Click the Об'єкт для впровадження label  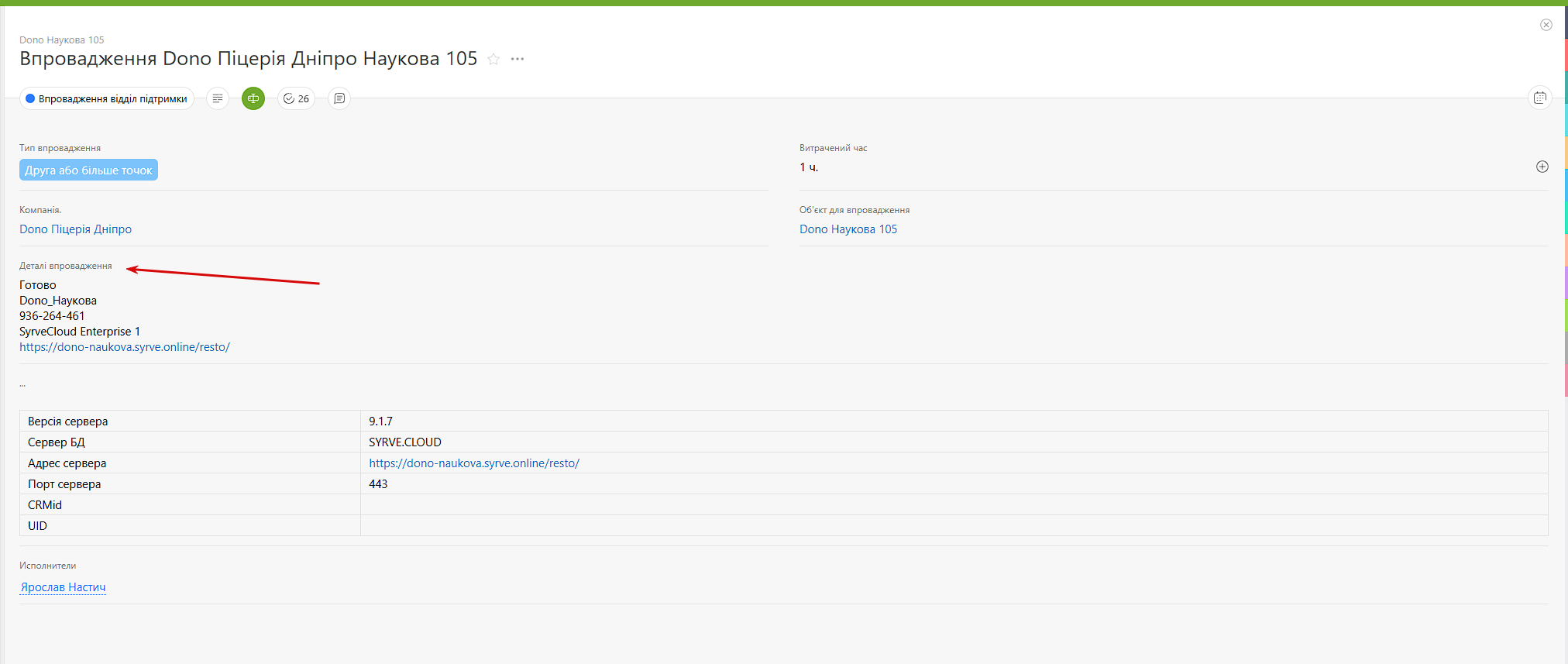[x=854, y=210]
